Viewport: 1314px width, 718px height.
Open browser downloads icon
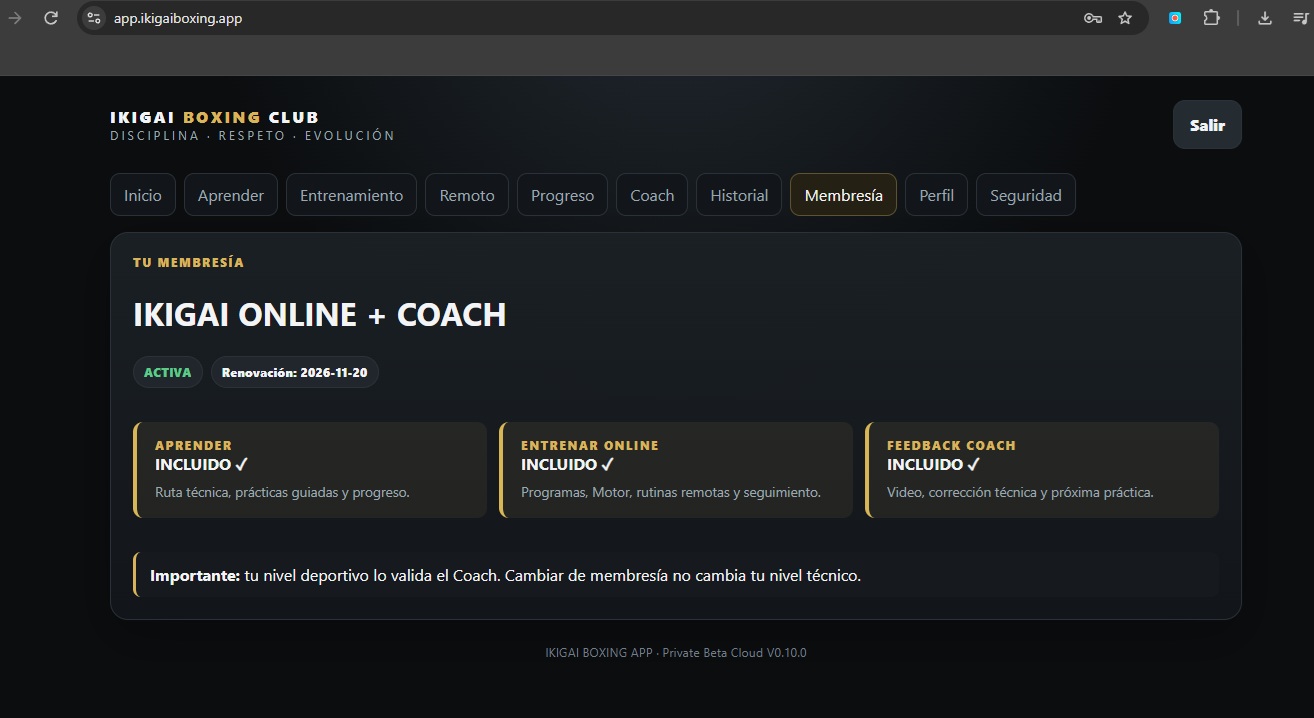tap(1265, 18)
